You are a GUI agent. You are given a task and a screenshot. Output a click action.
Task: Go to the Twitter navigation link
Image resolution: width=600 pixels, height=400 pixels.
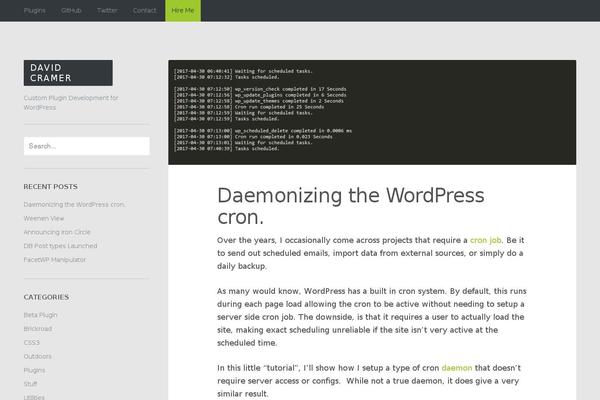(x=107, y=10)
